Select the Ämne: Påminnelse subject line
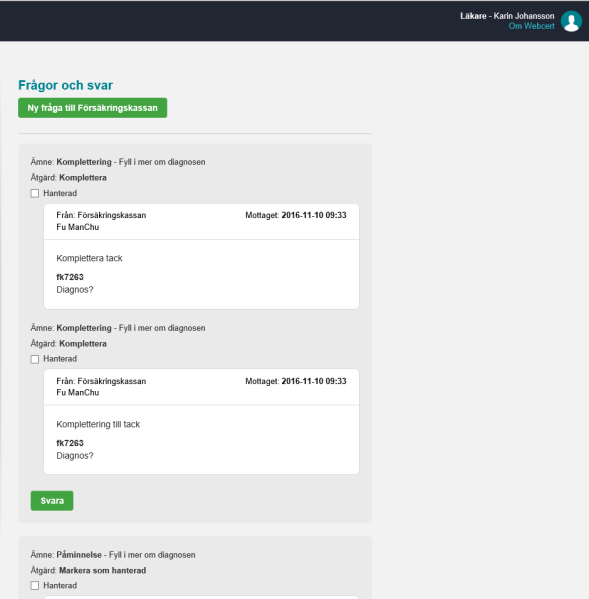589x599 pixels. pyautogui.click(x=113, y=555)
